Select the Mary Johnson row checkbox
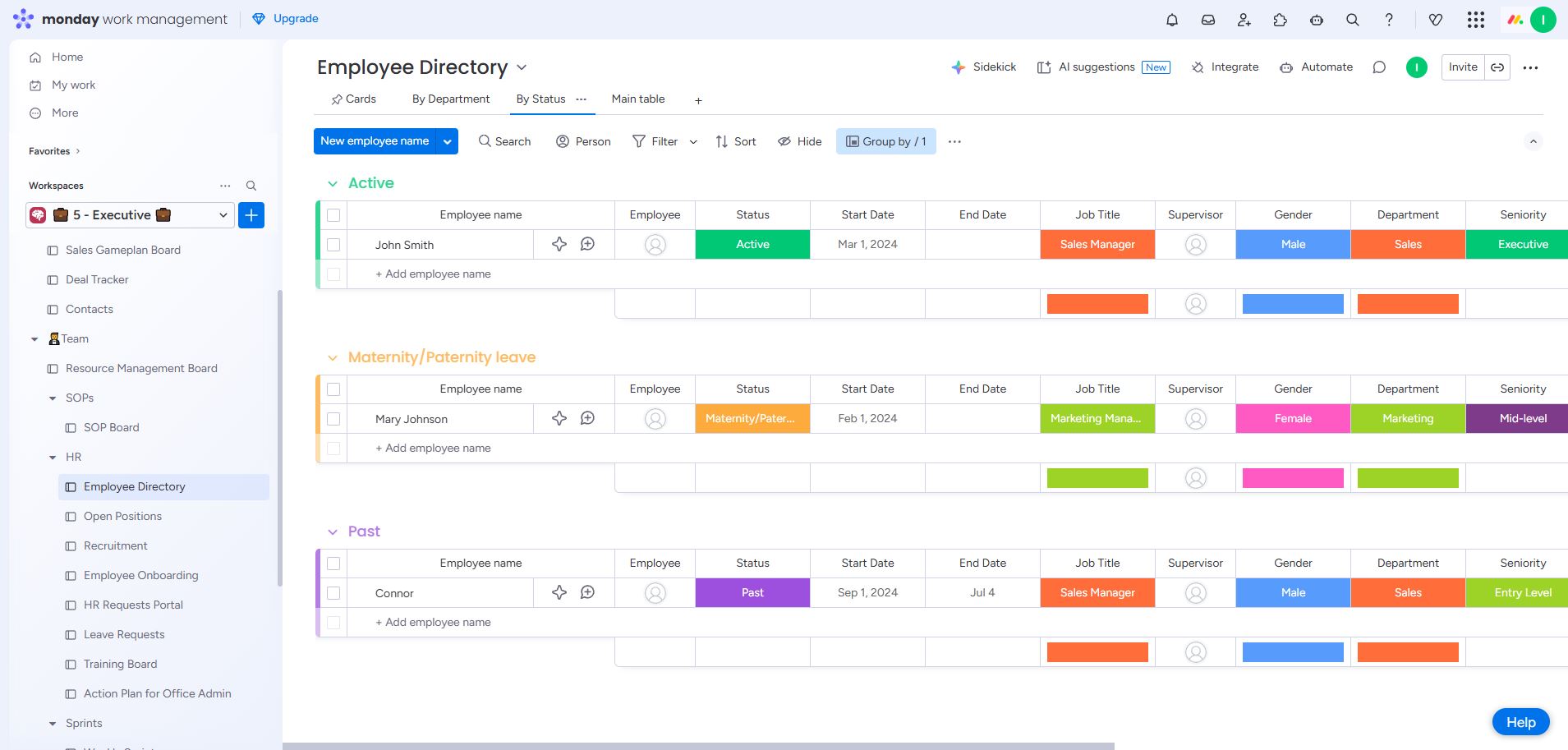Viewport: 1568px width, 750px height. [x=333, y=419]
